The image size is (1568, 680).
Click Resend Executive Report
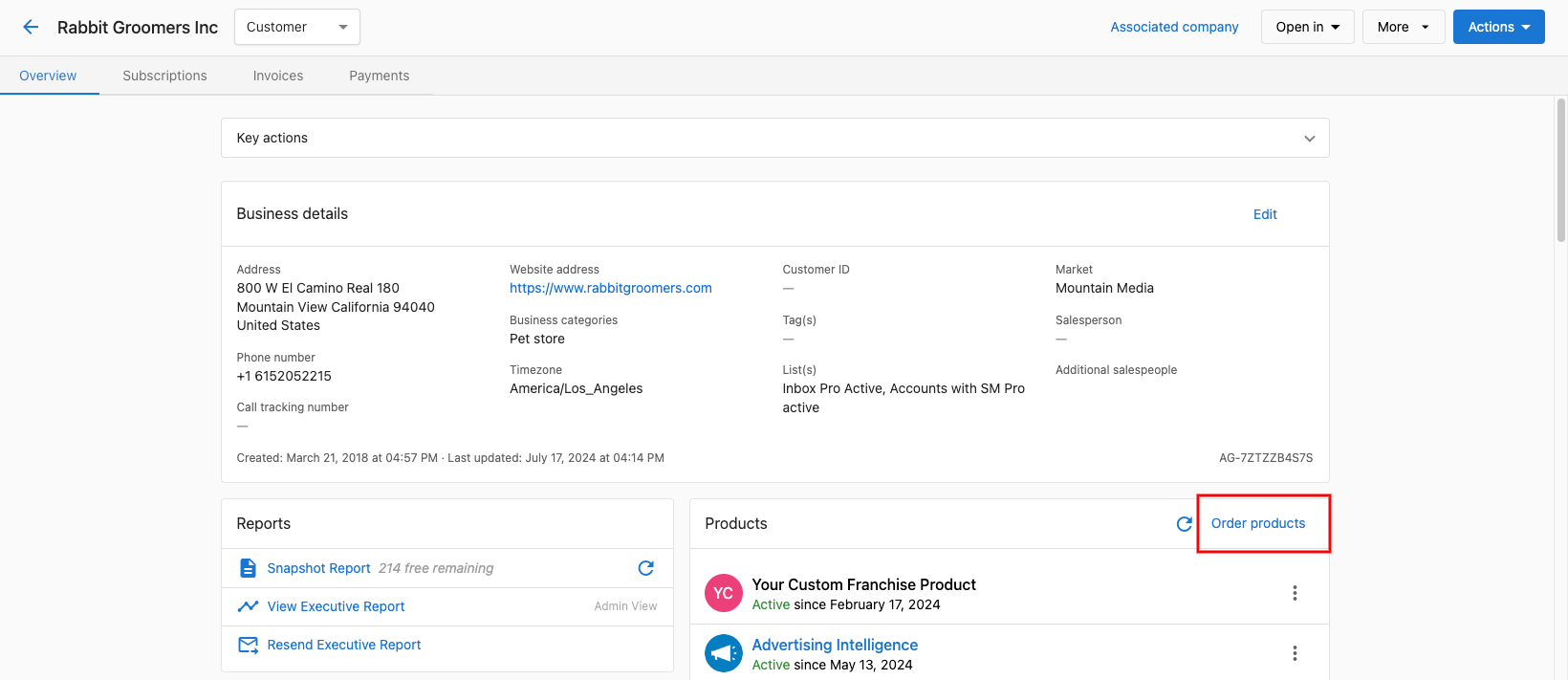[x=344, y=645]
